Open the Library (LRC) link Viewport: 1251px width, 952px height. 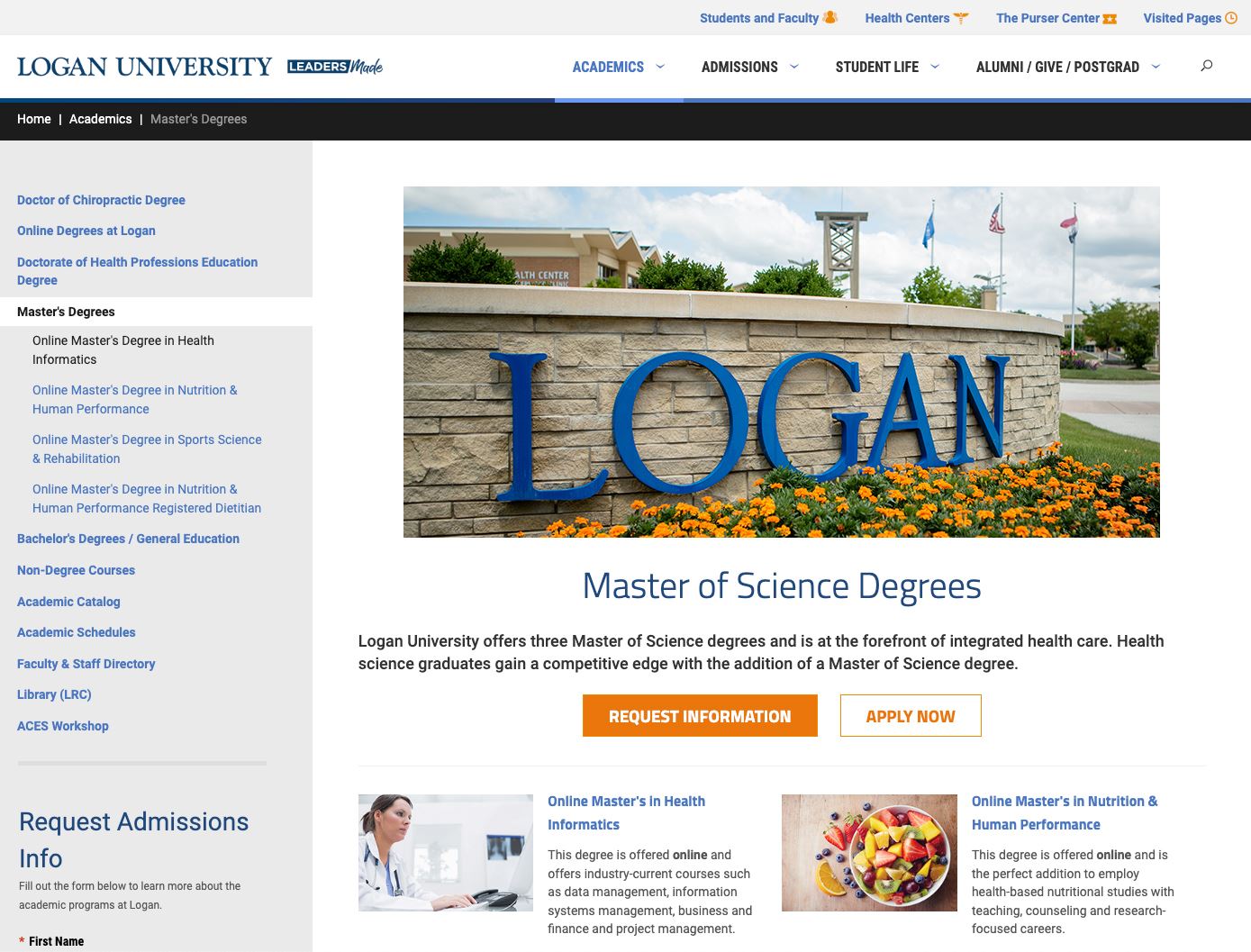click(54, 694)
